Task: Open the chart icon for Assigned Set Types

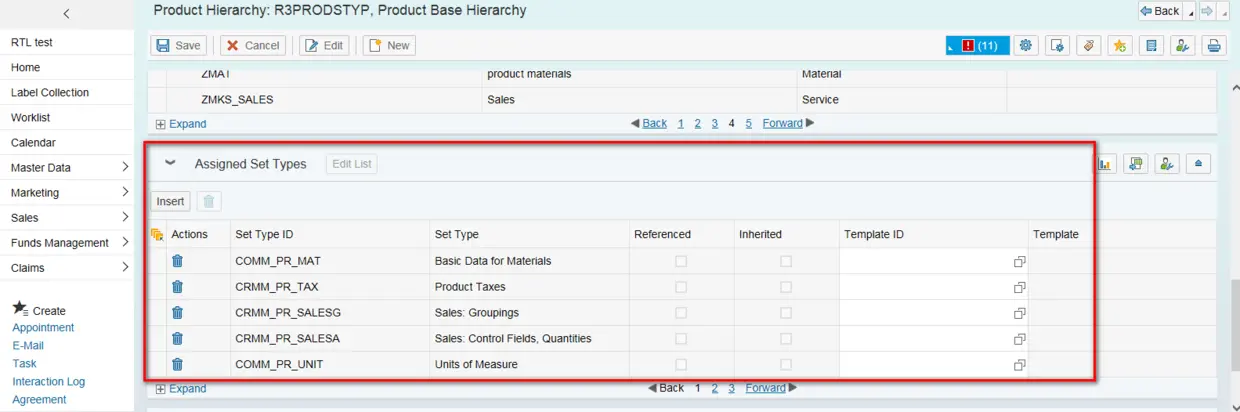Action: click(1105, 163)
